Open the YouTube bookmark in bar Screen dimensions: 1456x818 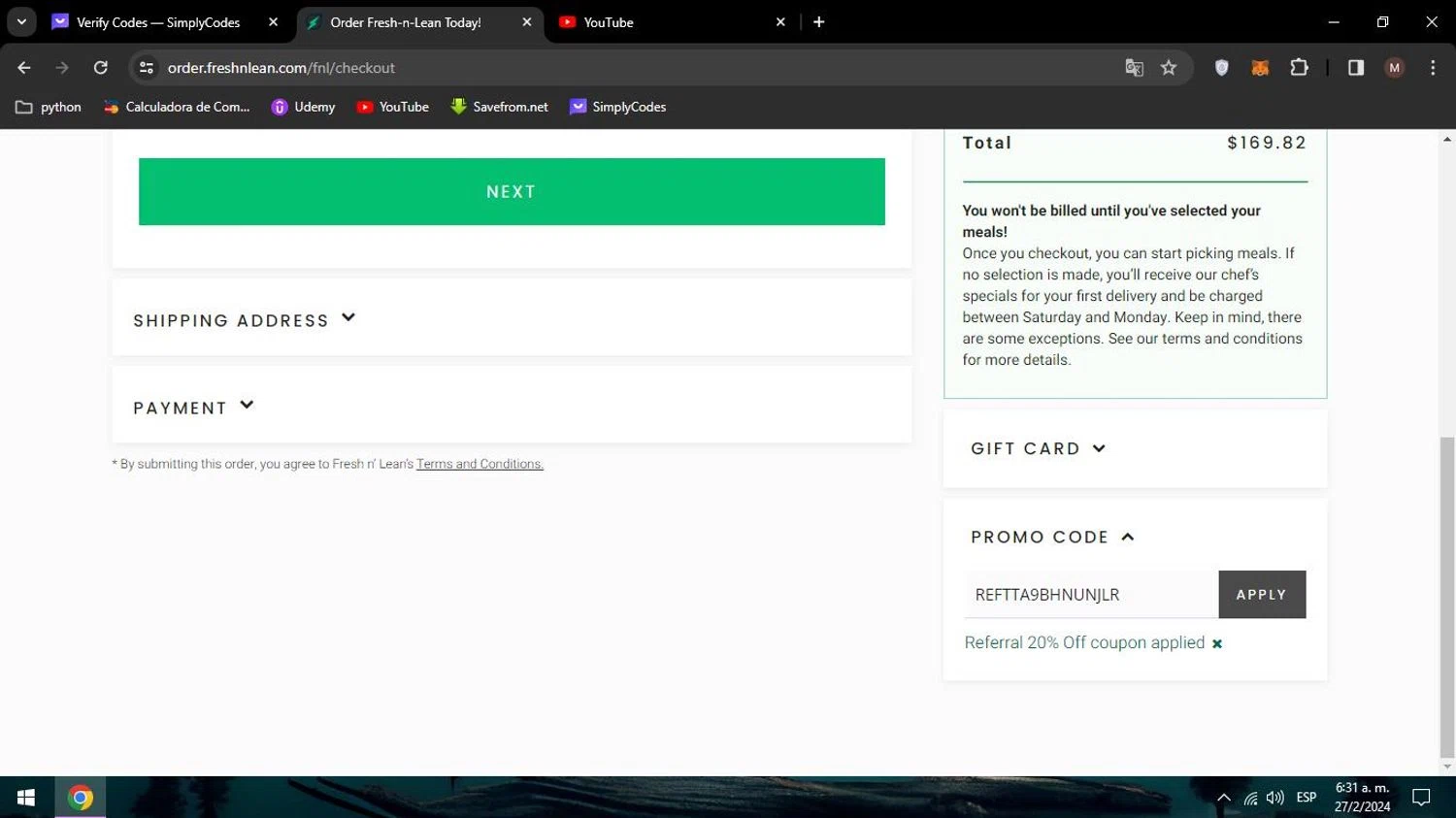[x=393, y=107]
